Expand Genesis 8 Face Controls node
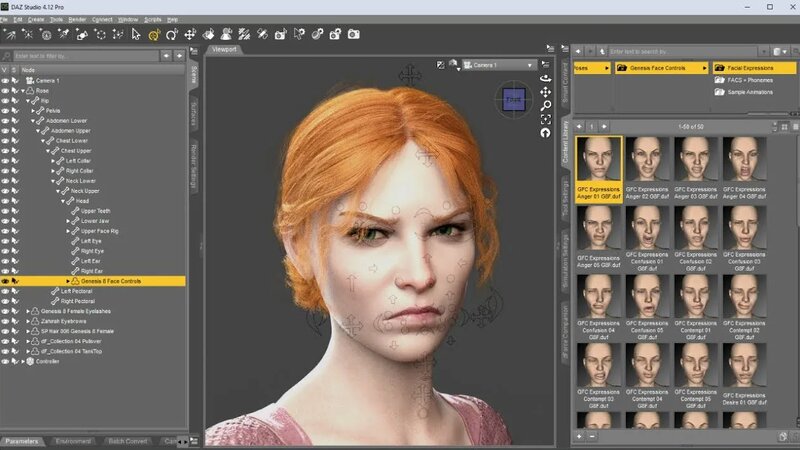Screen dimensions: 800x450 68,281
